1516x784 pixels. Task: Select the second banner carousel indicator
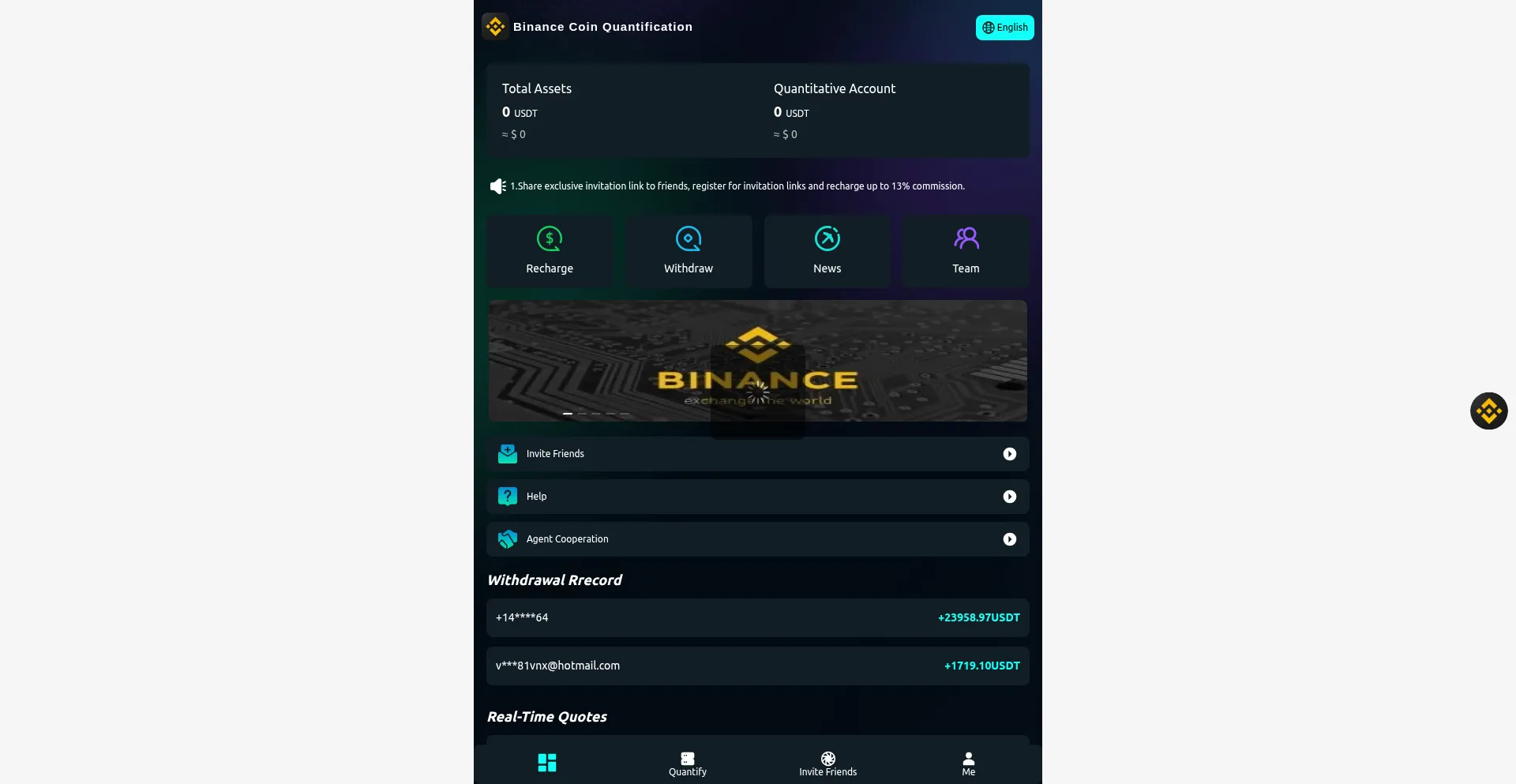pos(582,414)
